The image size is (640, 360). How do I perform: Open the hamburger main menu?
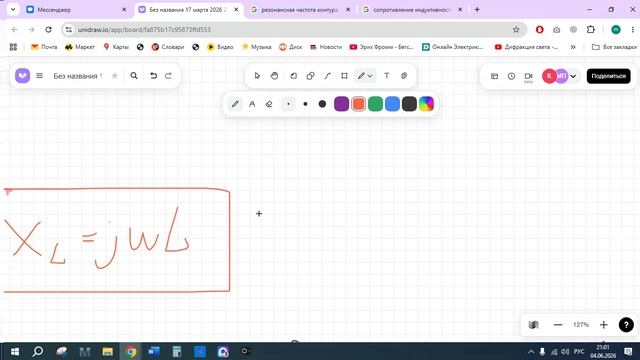click(x=40, y=76)
